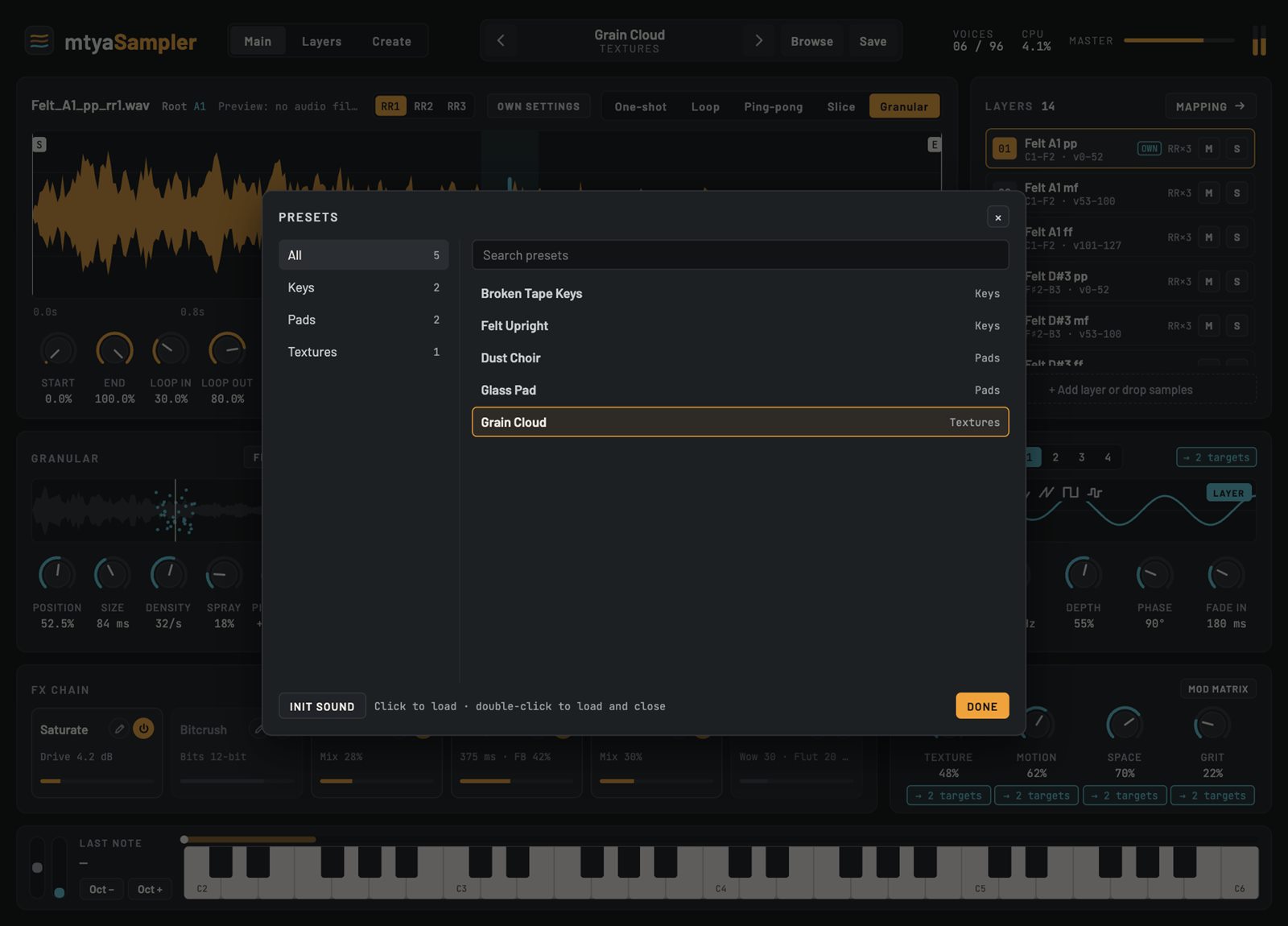Choose the Ping-pong playback mode

(773, 106)
